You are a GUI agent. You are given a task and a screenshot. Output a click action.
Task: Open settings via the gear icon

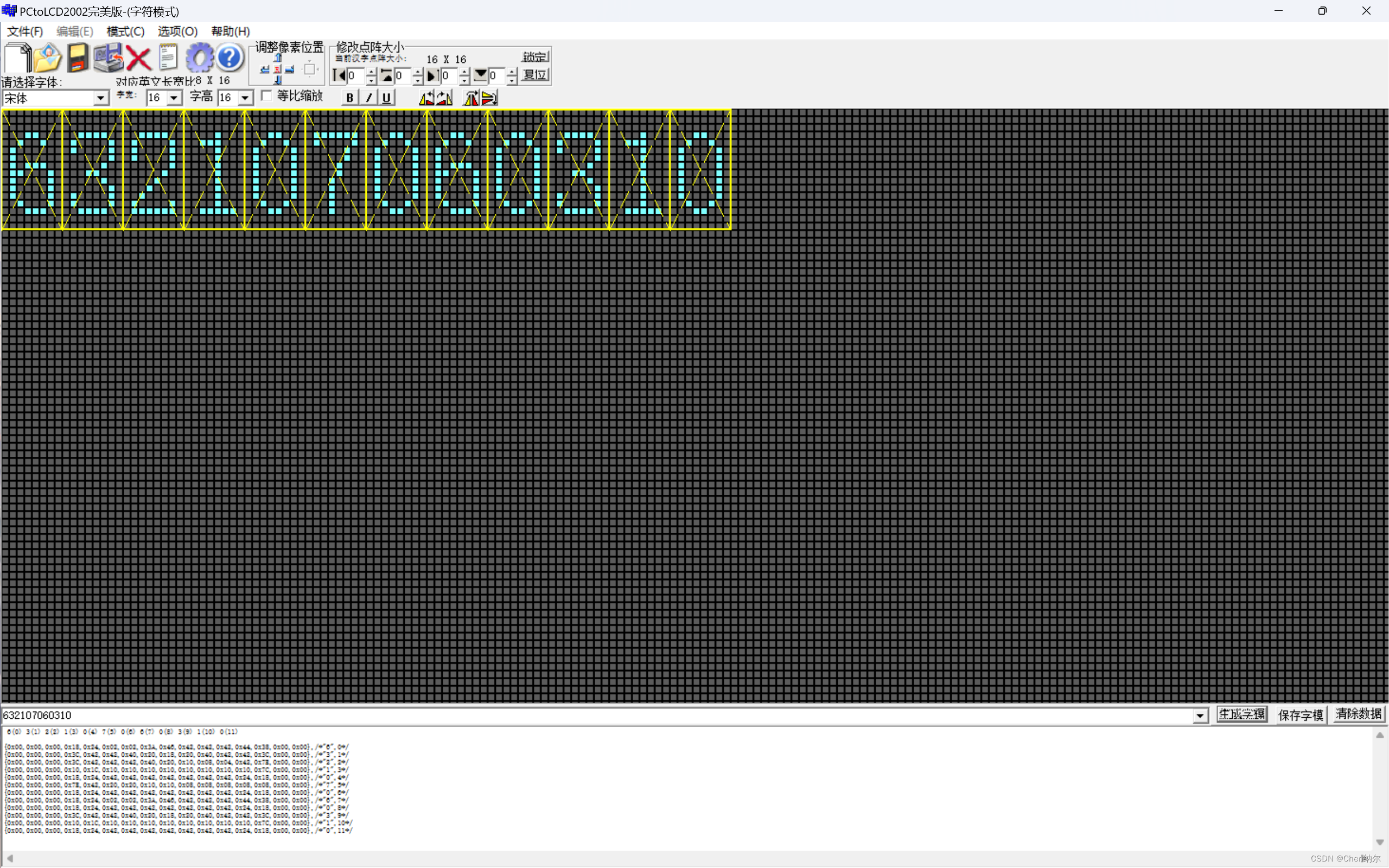pos(199,58)
